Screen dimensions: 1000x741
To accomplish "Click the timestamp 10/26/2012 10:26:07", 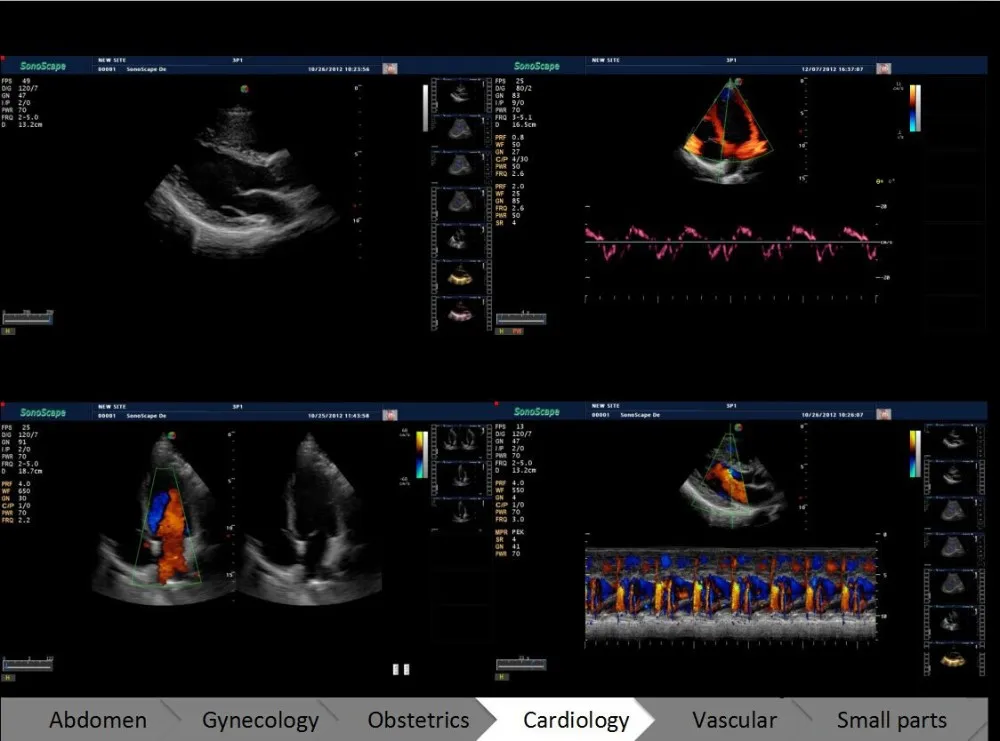I will point(832,415).
